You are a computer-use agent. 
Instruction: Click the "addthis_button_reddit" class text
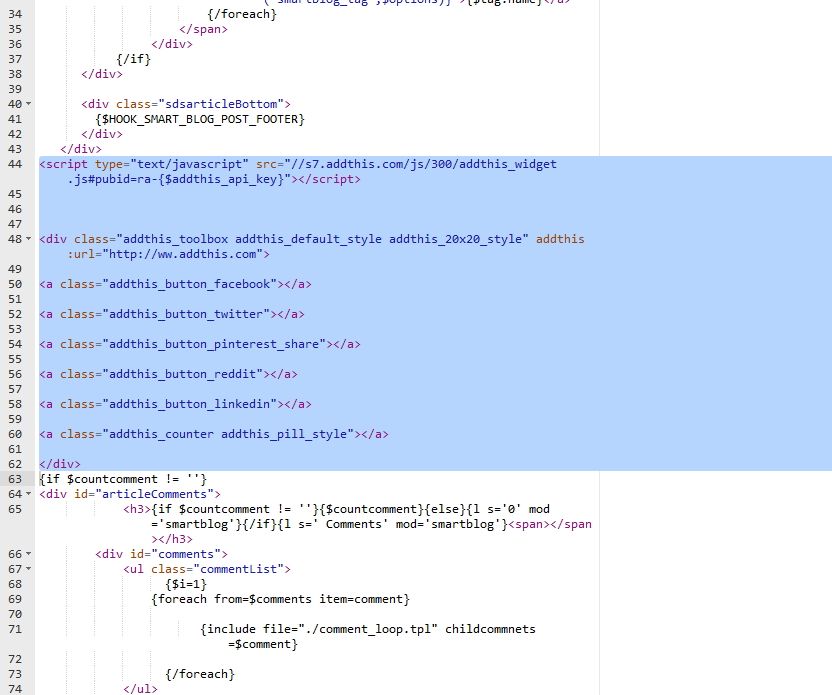[x=183, y=375]
